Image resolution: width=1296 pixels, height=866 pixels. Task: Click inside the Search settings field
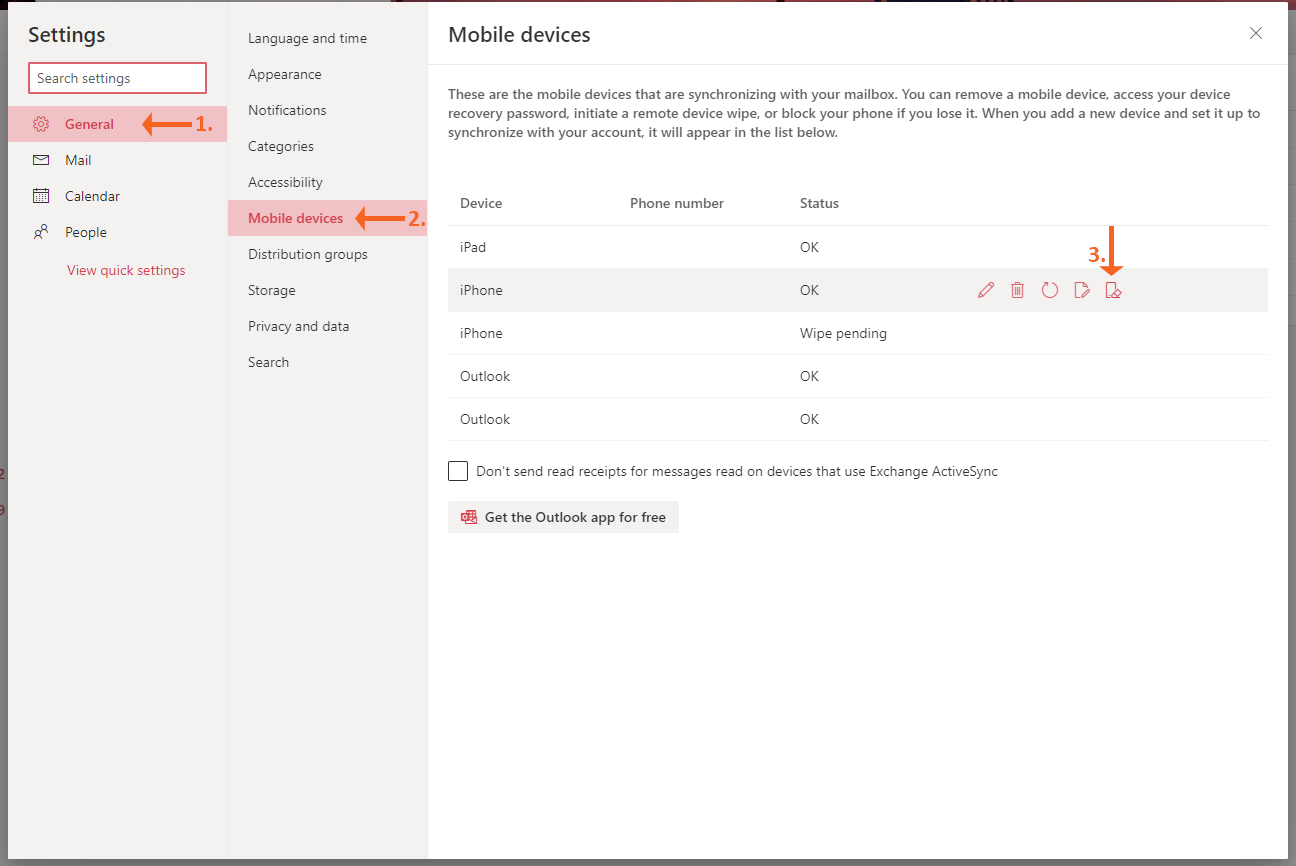coord(117,78)
